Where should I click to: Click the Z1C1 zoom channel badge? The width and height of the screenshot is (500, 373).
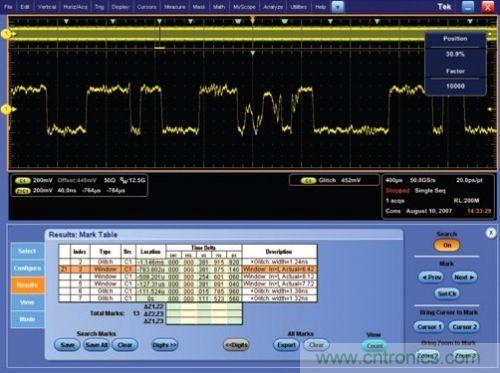[x=23, y=191]
